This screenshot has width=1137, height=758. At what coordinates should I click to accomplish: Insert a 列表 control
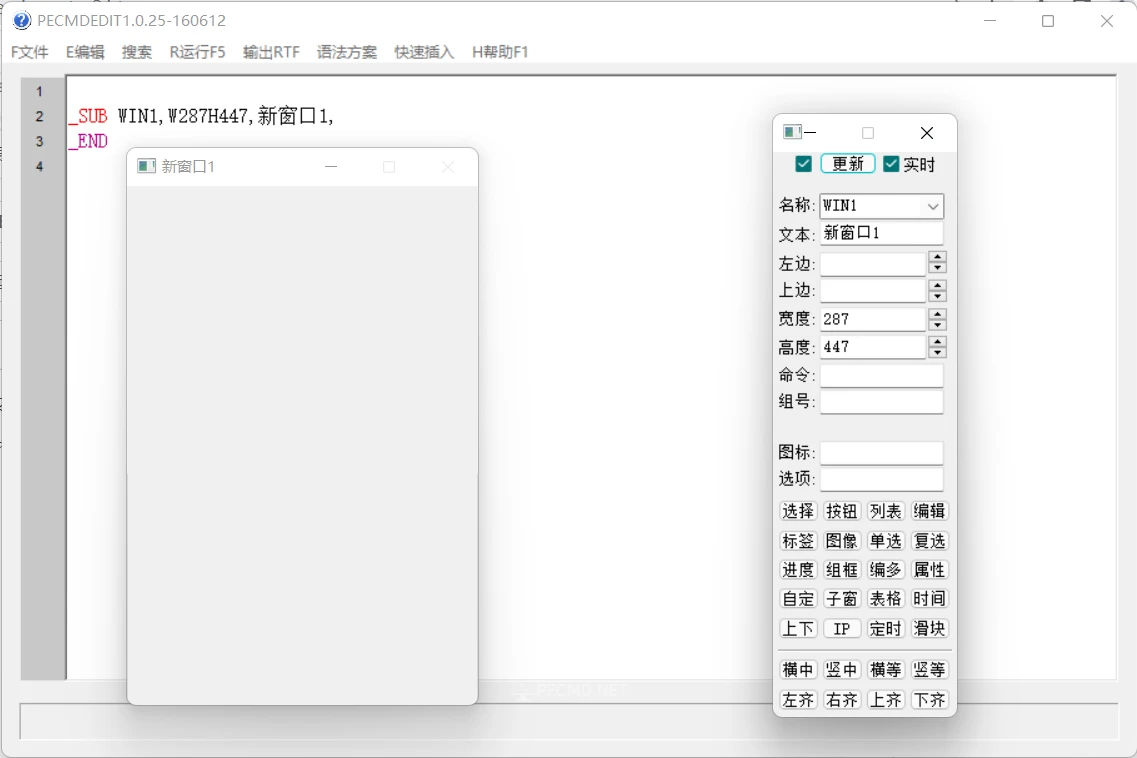point(885,511)
